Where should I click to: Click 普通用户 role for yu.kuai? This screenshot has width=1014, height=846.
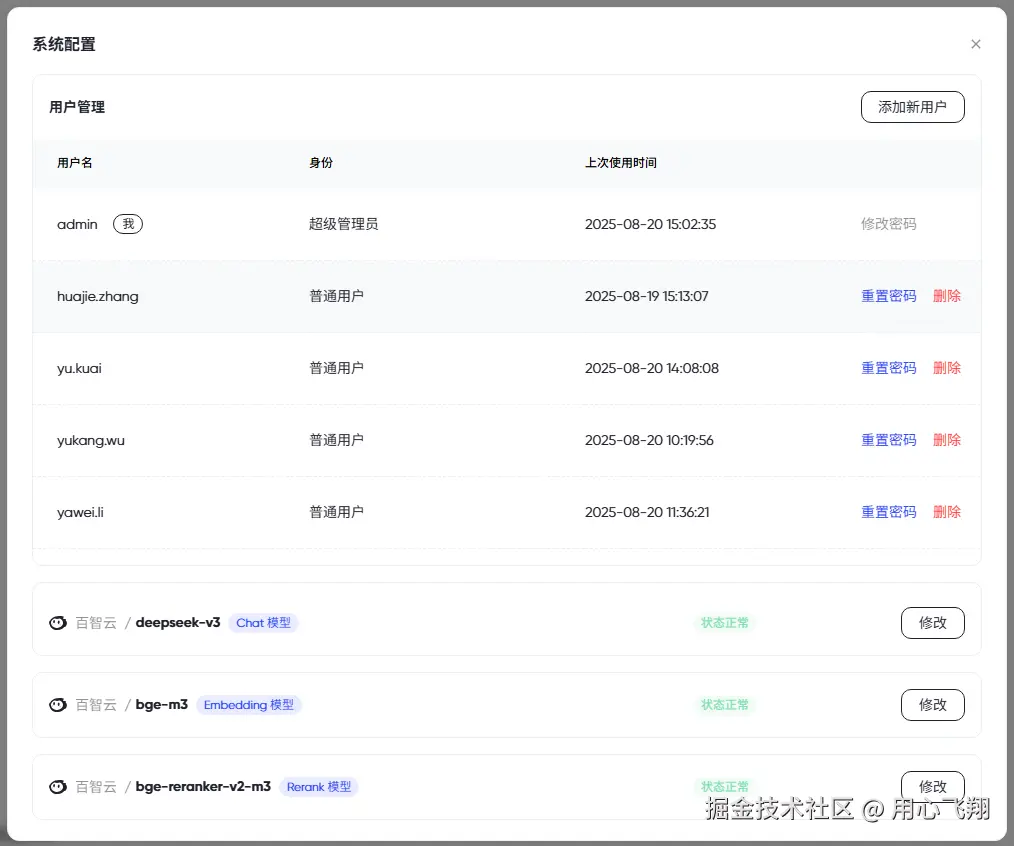click(336, 368)
